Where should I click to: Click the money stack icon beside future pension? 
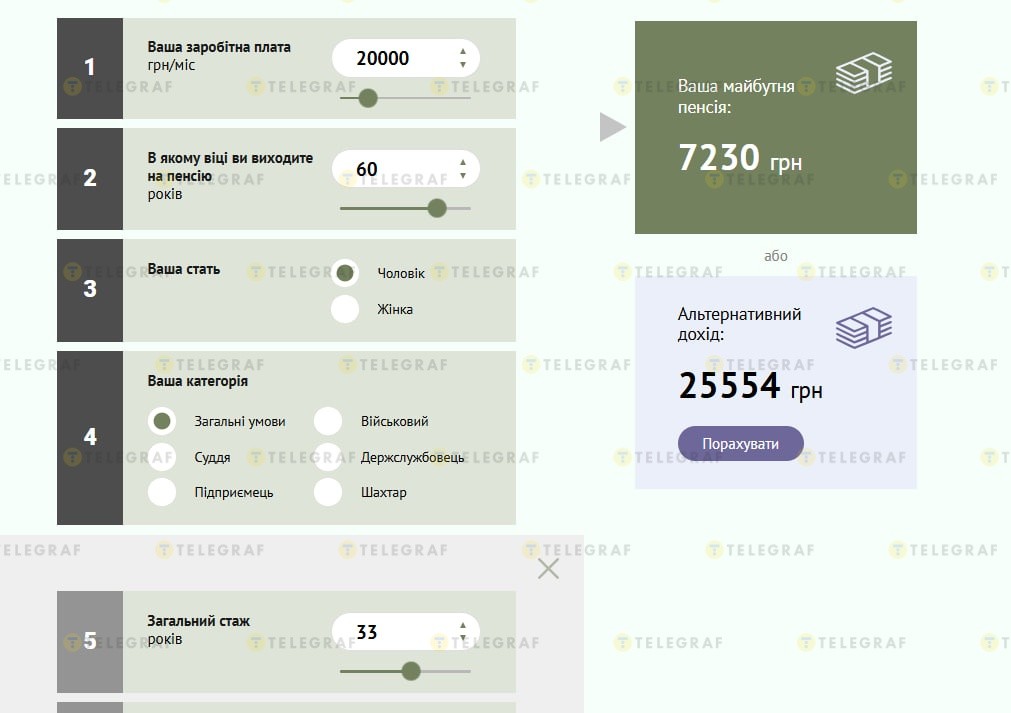coord(863,72)
